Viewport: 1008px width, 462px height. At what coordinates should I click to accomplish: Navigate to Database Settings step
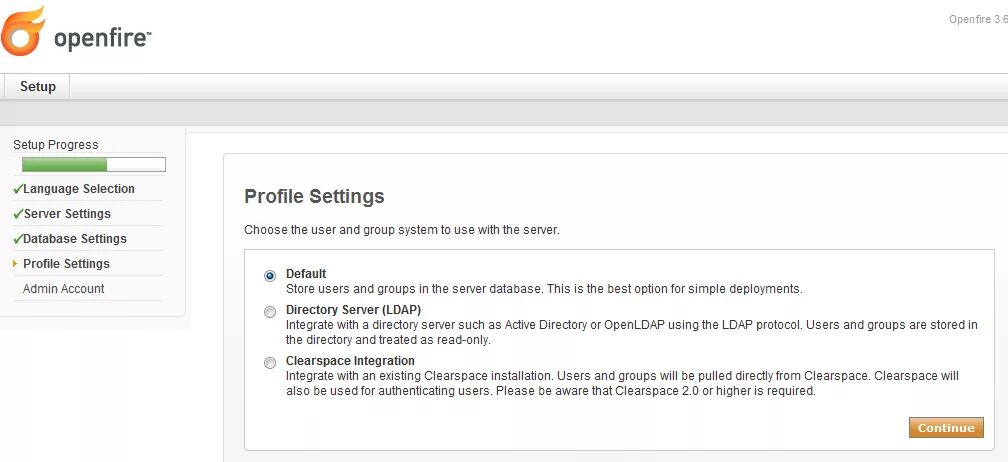[75, 239]
